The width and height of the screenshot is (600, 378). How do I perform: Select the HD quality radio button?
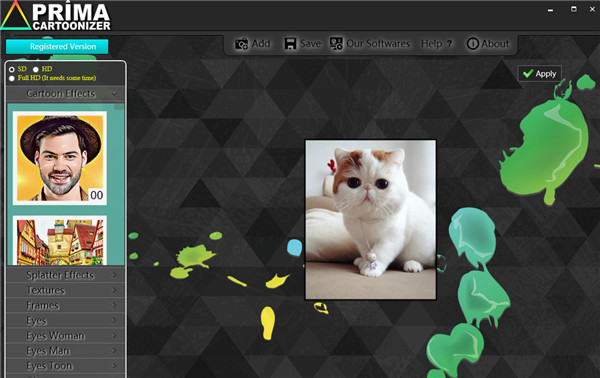36,69
